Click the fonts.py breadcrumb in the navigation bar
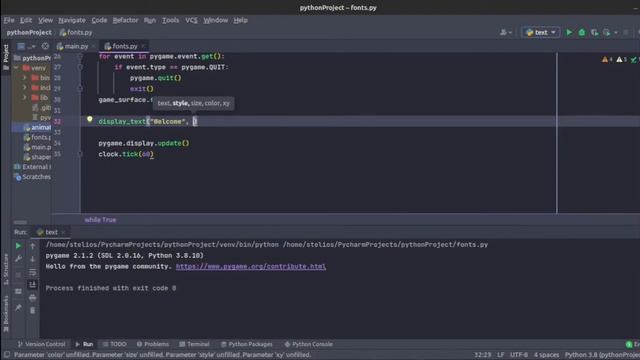640x360 pixels. point(76,32)
